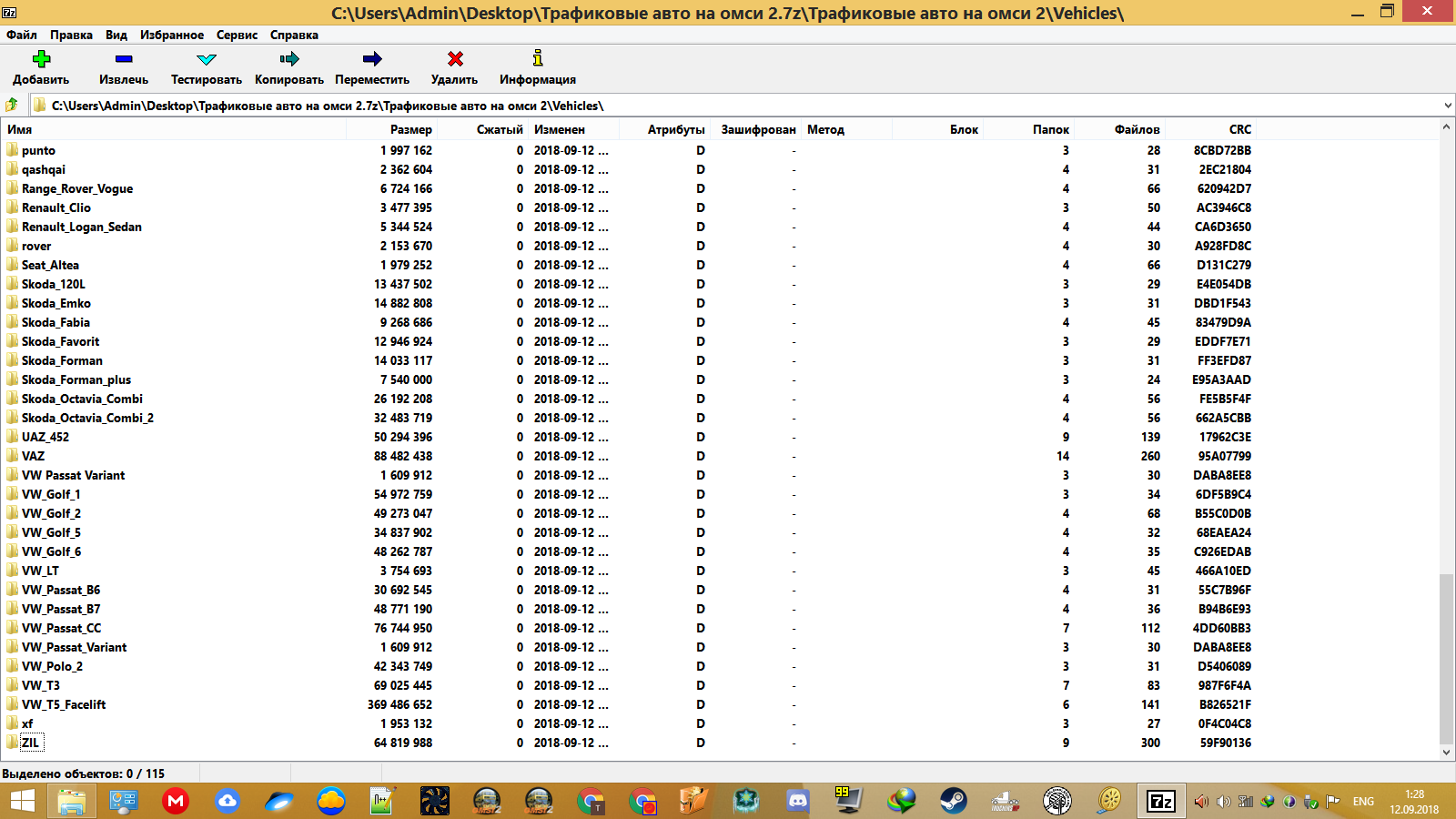Screen dimensions: 1456x819
Task: Select the Skoda_Fabia folder
Action: point(56,322)
